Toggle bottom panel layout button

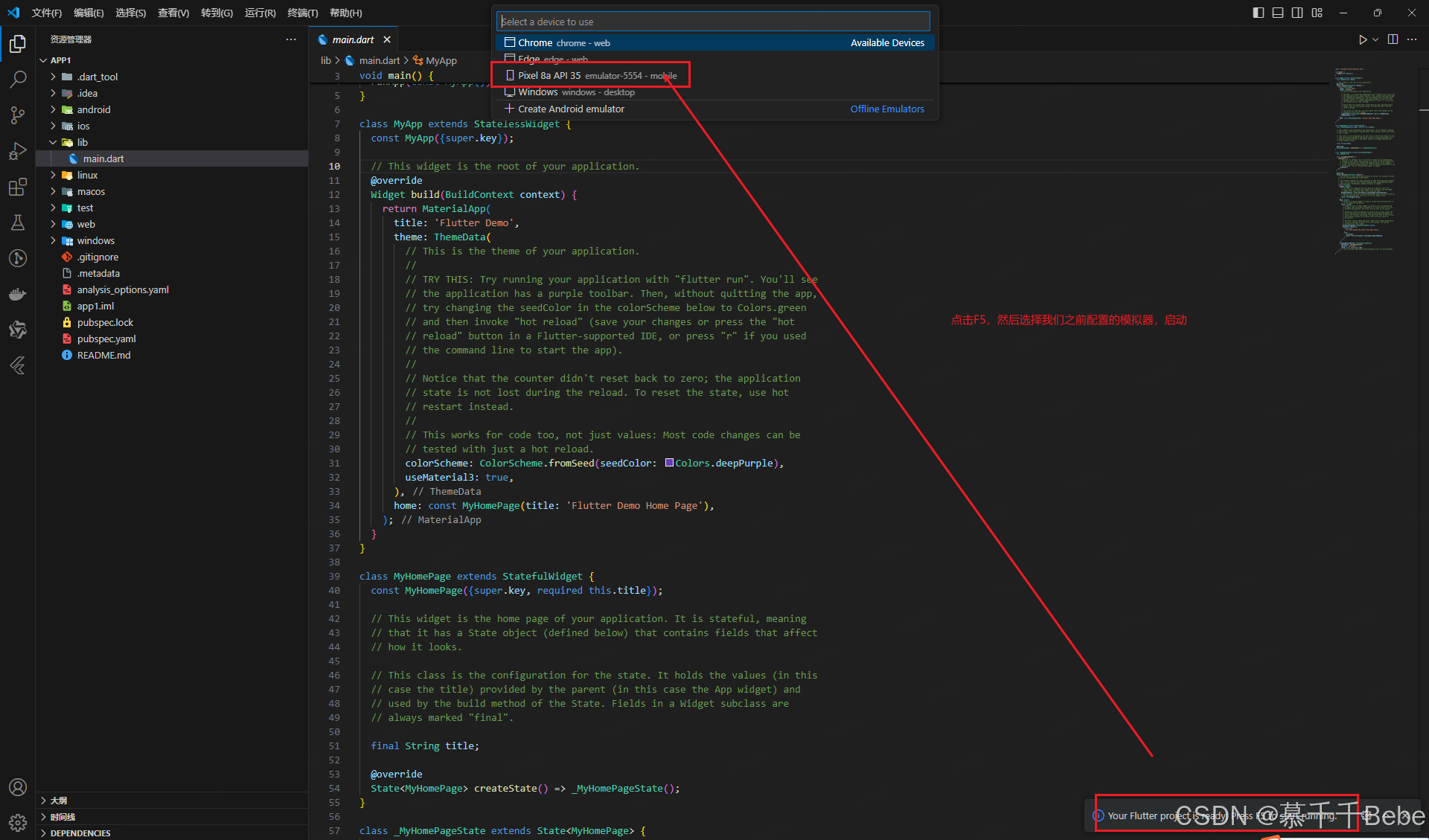[1277, 13]
